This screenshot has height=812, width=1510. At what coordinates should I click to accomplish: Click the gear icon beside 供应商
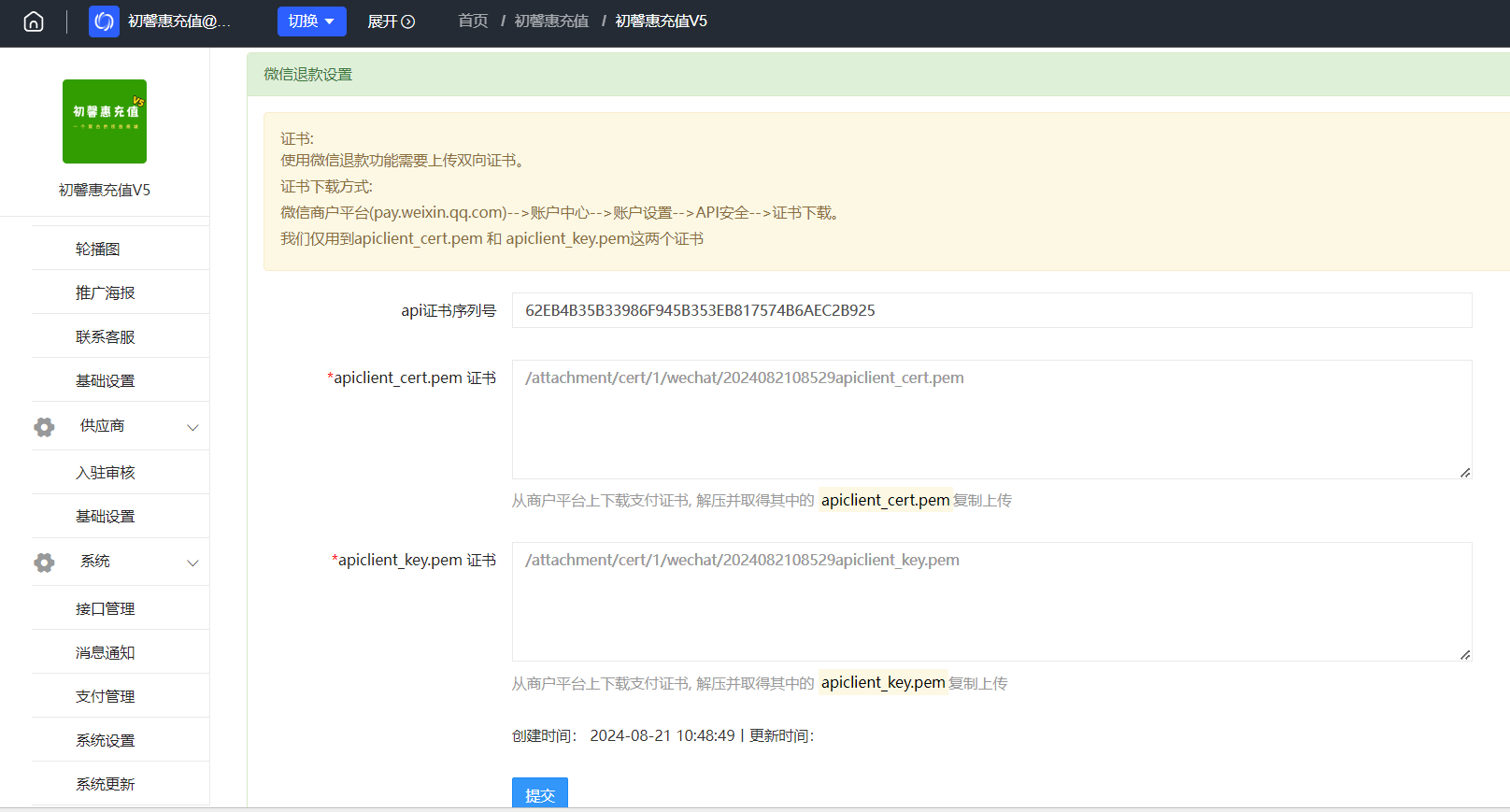point(44,427)
